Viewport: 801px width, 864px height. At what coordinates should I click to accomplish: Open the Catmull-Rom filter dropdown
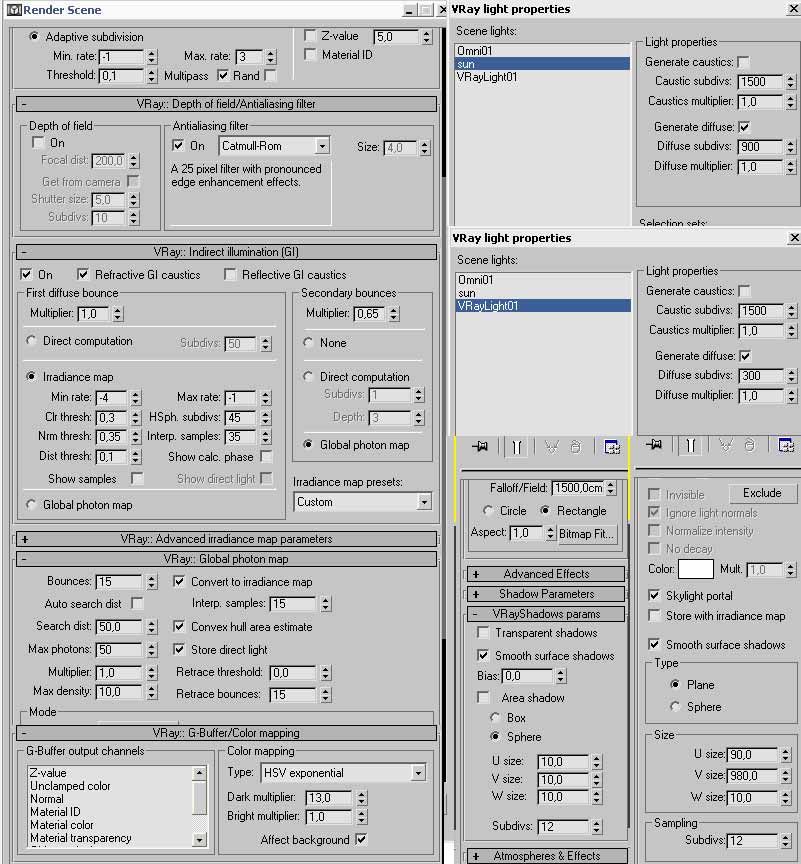coord(322,146)
